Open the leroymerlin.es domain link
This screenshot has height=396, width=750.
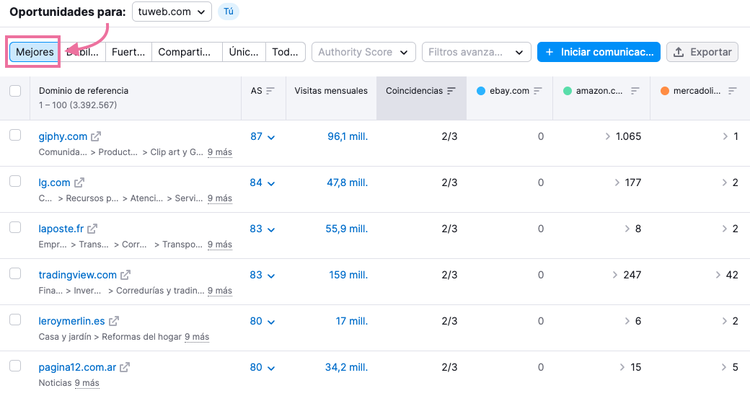[72, 321]
